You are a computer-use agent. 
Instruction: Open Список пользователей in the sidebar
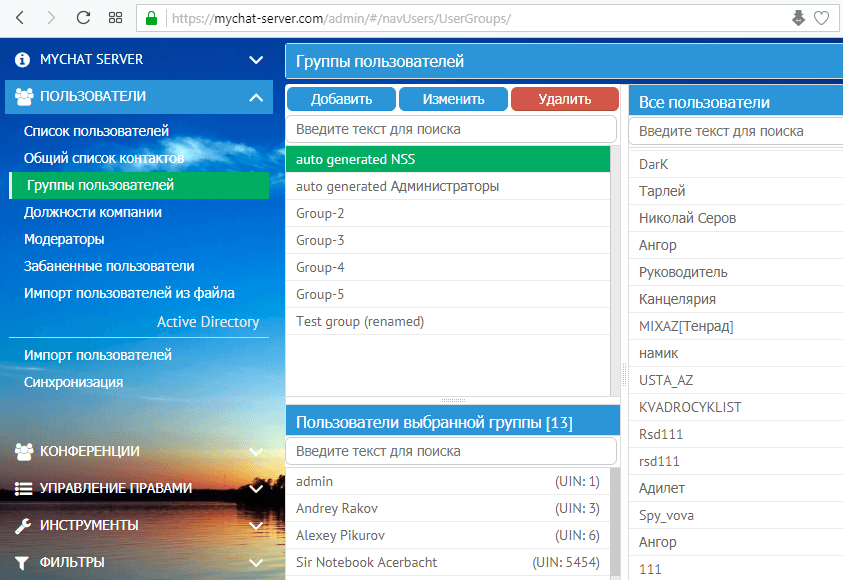coord(96,131)
